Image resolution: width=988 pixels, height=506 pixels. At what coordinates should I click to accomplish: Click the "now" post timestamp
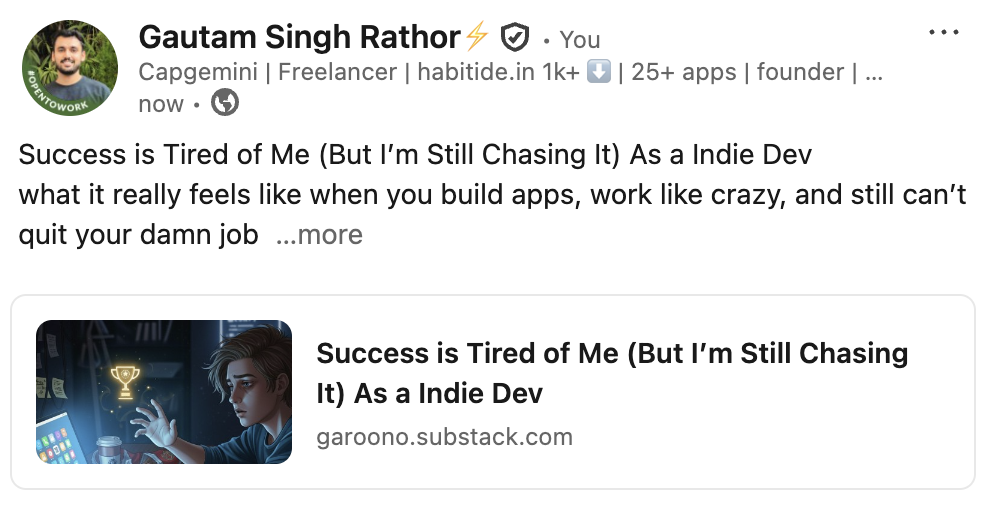160,104
